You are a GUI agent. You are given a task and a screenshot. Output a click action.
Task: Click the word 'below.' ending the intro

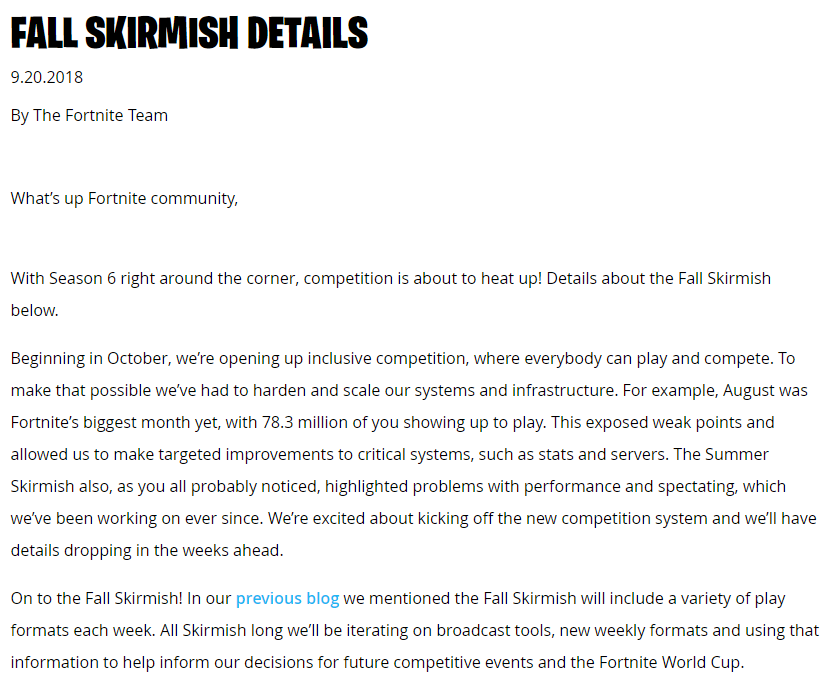click(34, 310)
